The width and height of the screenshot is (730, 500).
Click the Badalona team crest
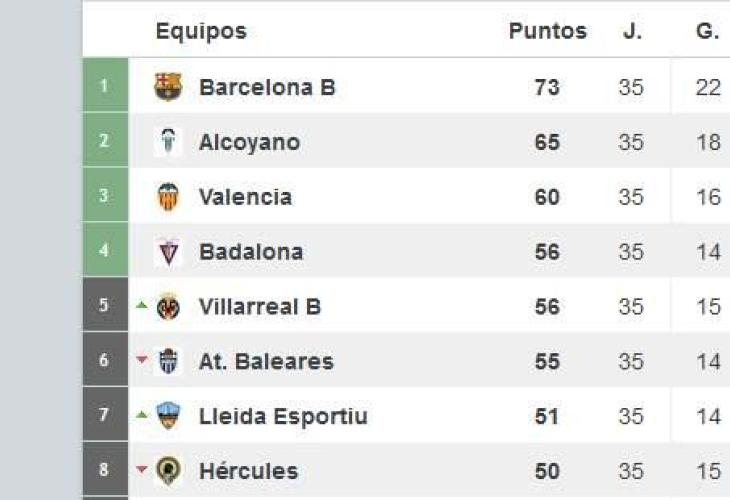coord(168,252)
